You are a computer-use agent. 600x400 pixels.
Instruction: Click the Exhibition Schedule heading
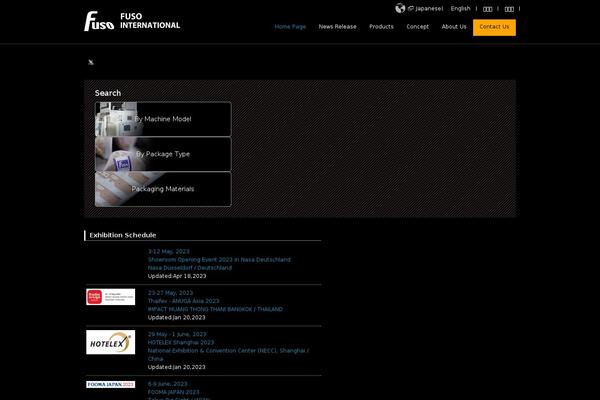click(123, 235)
